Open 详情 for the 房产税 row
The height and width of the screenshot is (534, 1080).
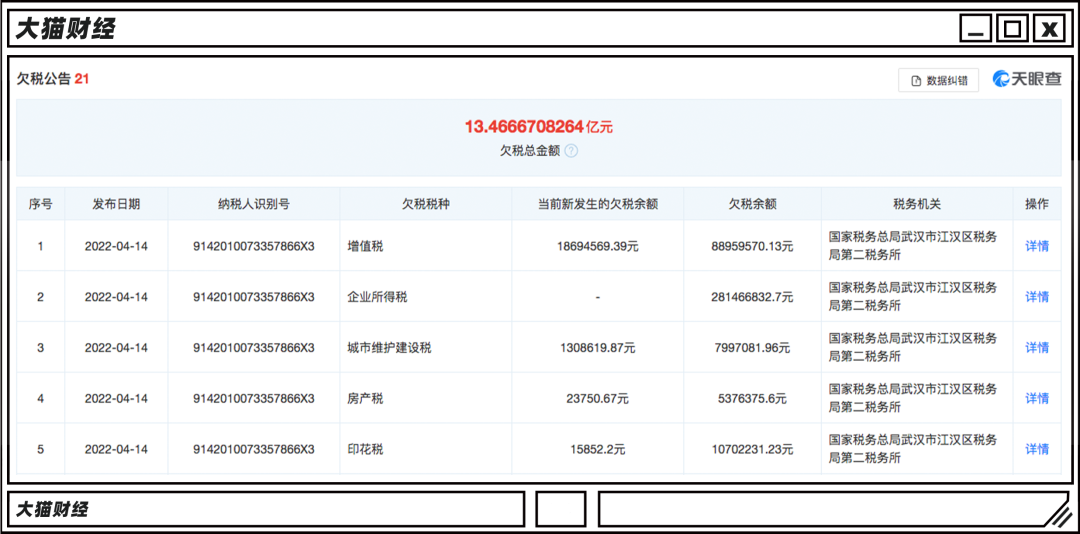tap(1037, 398)
